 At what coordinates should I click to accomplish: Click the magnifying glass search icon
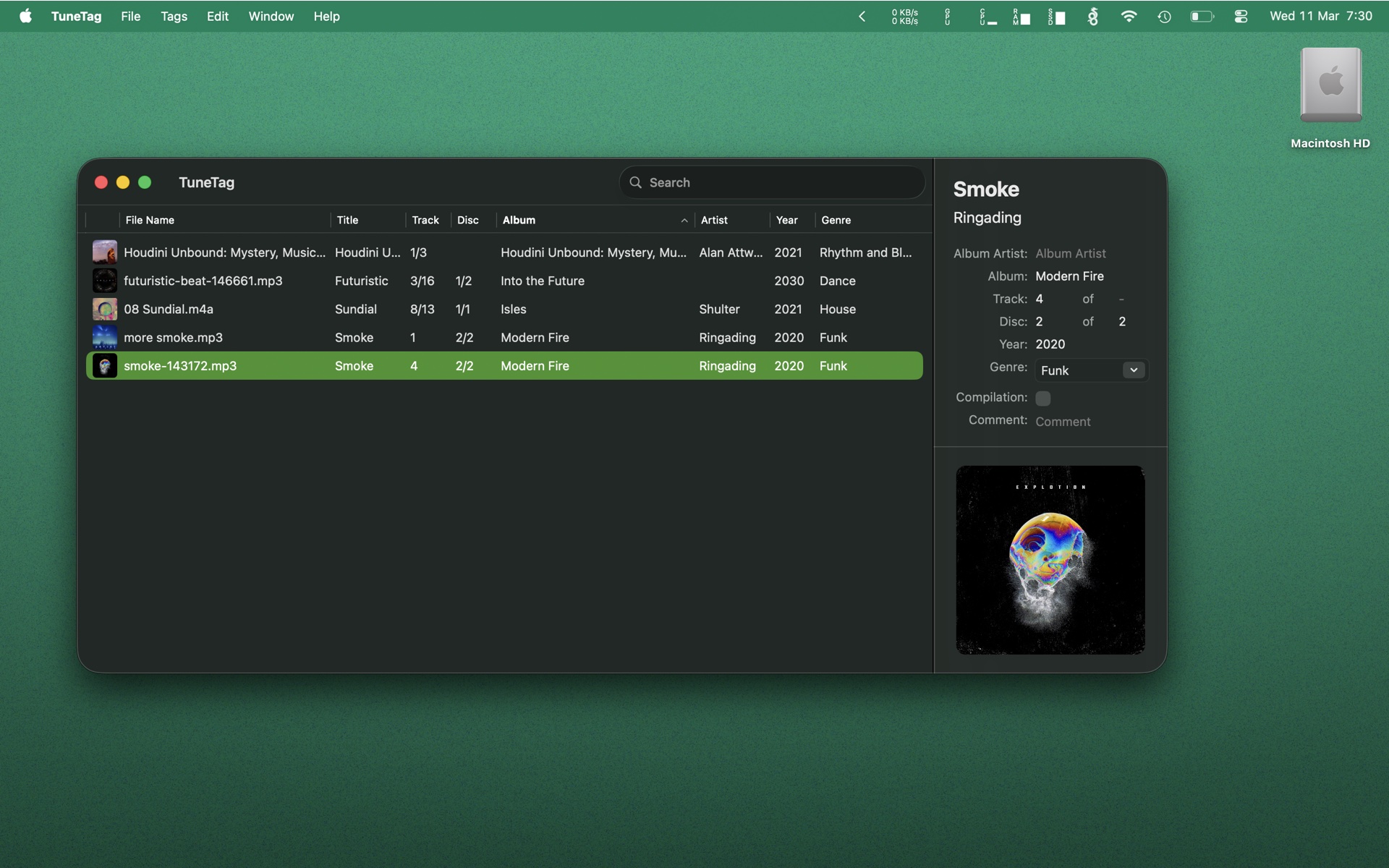point(636,182)
